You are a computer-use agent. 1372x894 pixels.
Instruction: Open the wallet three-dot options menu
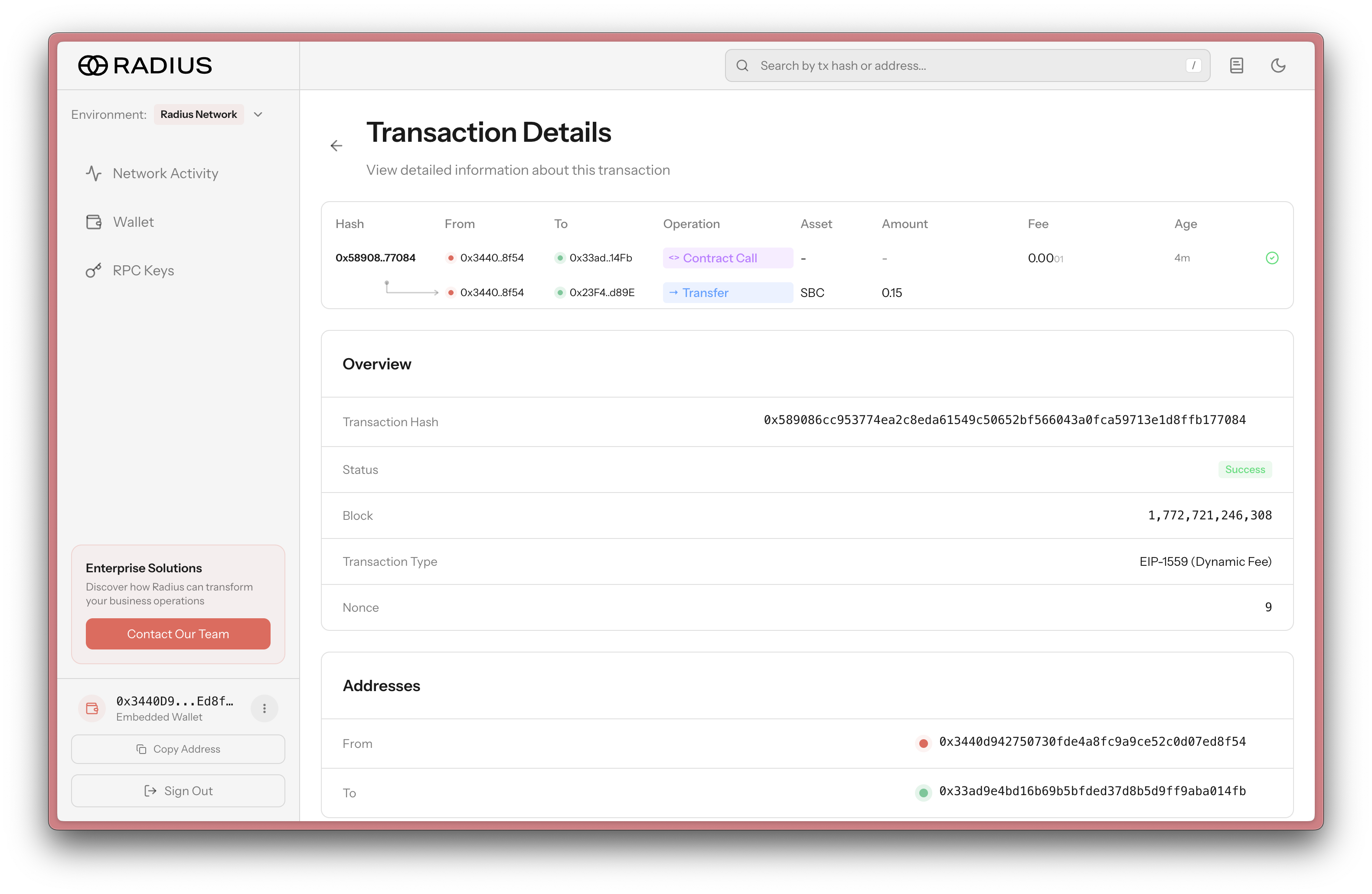[x=264, y=708]
